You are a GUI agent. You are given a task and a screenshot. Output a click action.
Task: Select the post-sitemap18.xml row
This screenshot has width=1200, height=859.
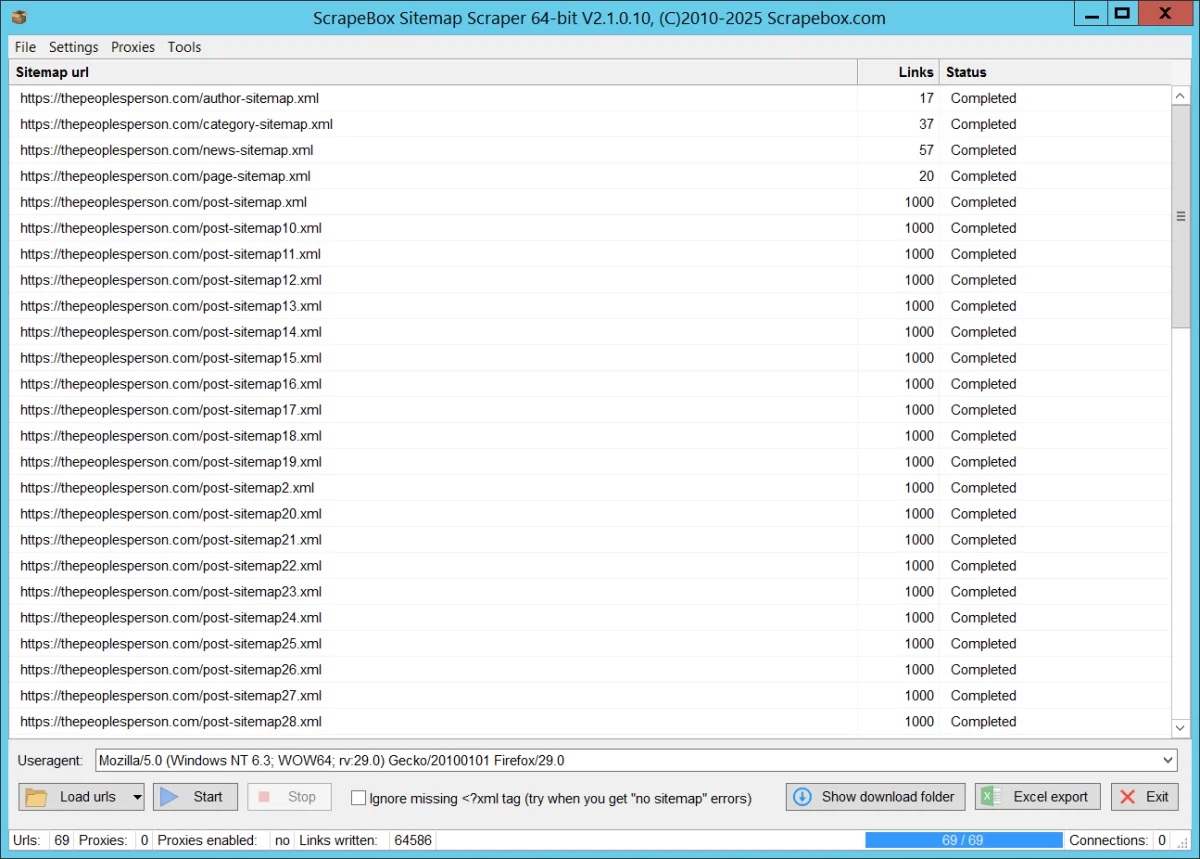pos(590,436)
